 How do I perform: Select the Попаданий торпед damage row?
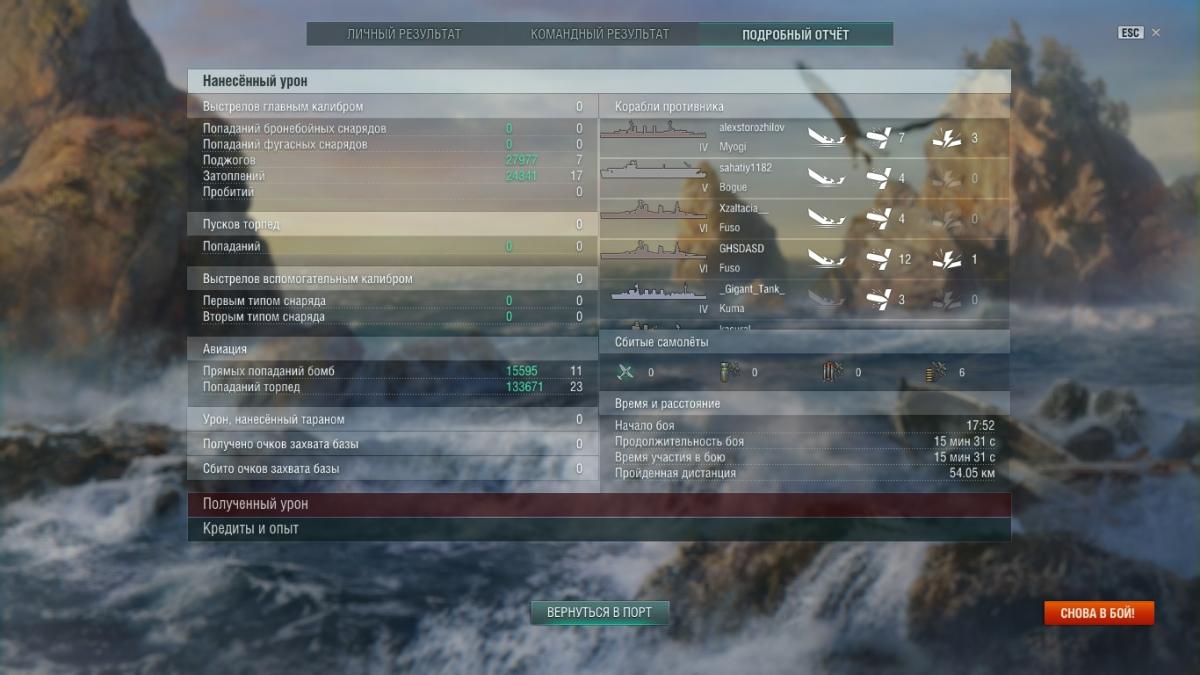coord(393,387)
